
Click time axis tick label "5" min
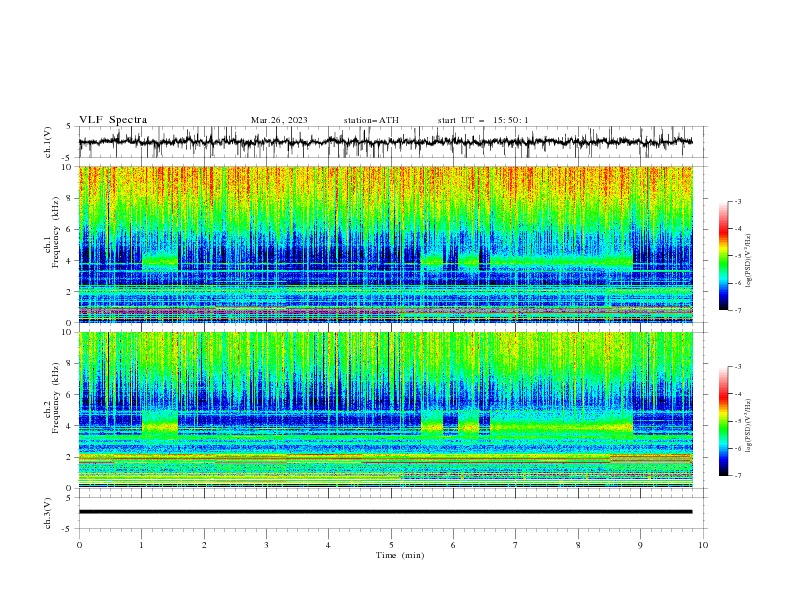point(391,545)
